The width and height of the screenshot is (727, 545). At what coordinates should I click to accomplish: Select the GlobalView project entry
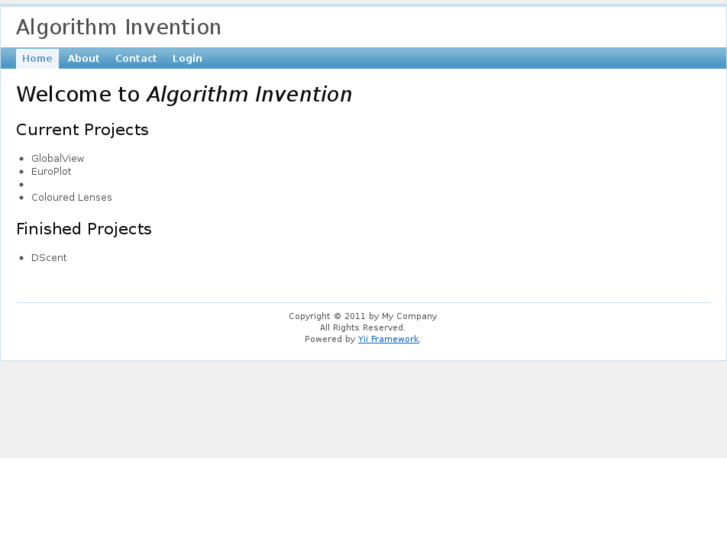58,159
